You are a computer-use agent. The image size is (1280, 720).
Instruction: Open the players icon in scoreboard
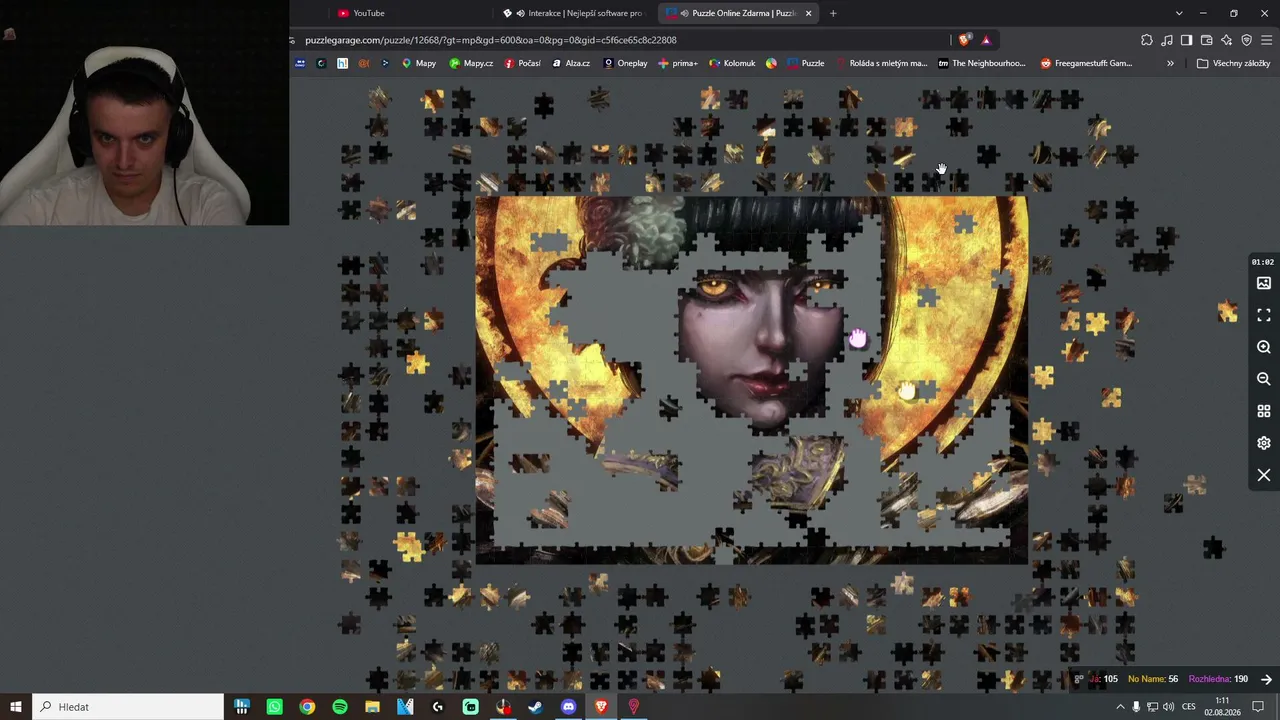pos(1079,679)
